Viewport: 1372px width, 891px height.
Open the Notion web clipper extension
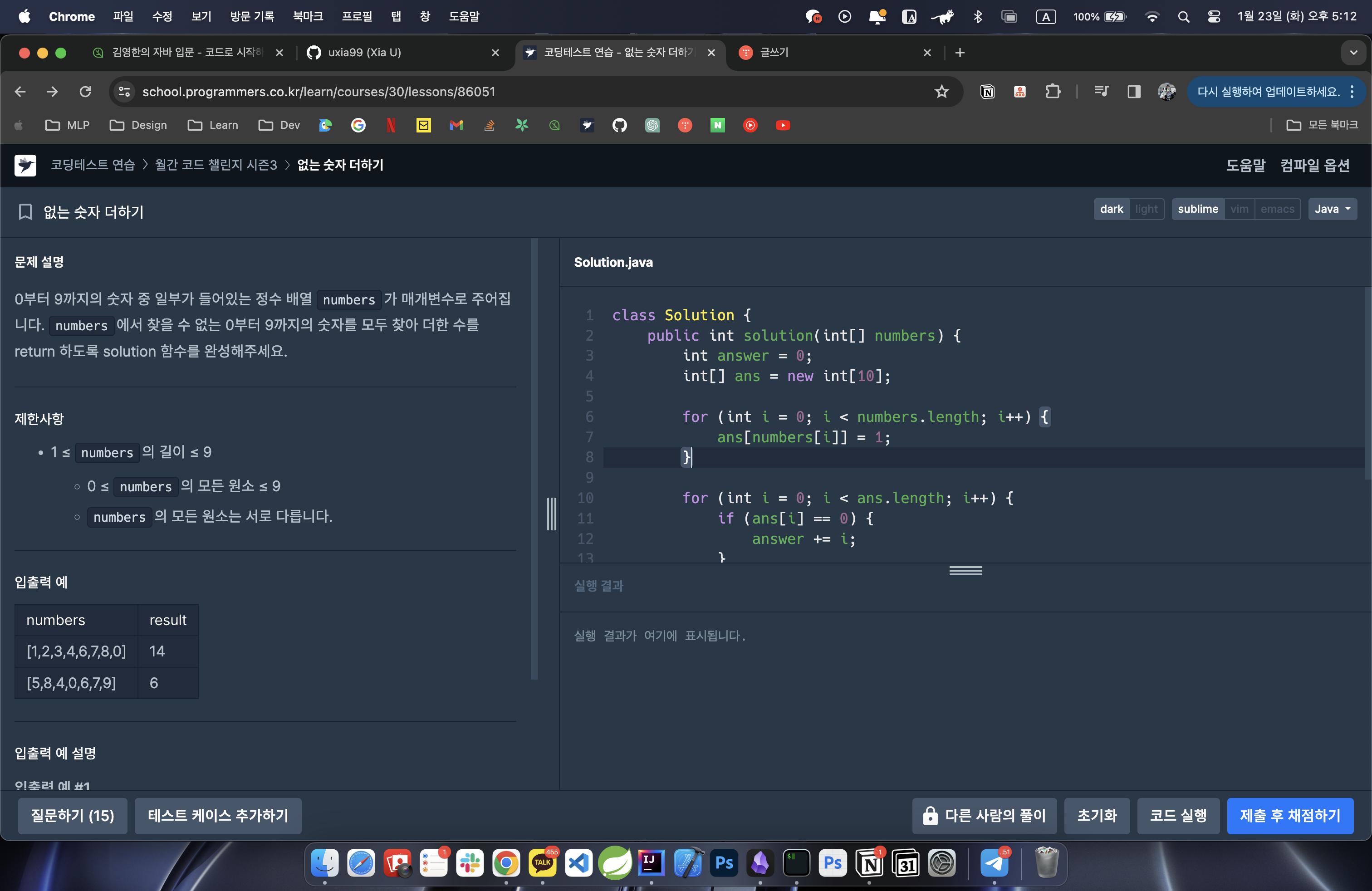coord(987,92)
